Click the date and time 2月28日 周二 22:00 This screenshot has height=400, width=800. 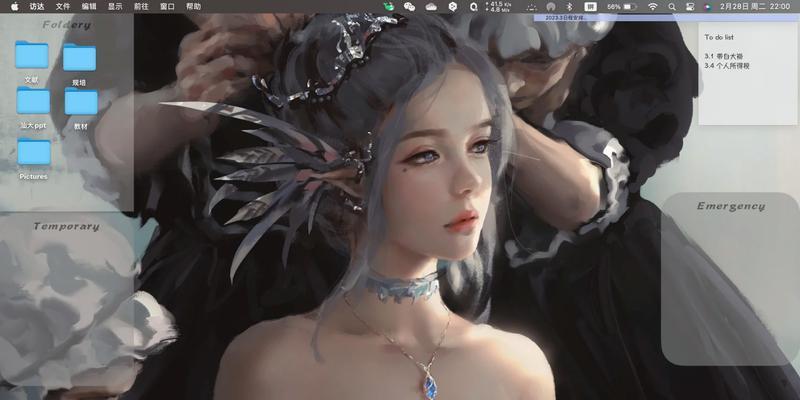click(755, 7)
